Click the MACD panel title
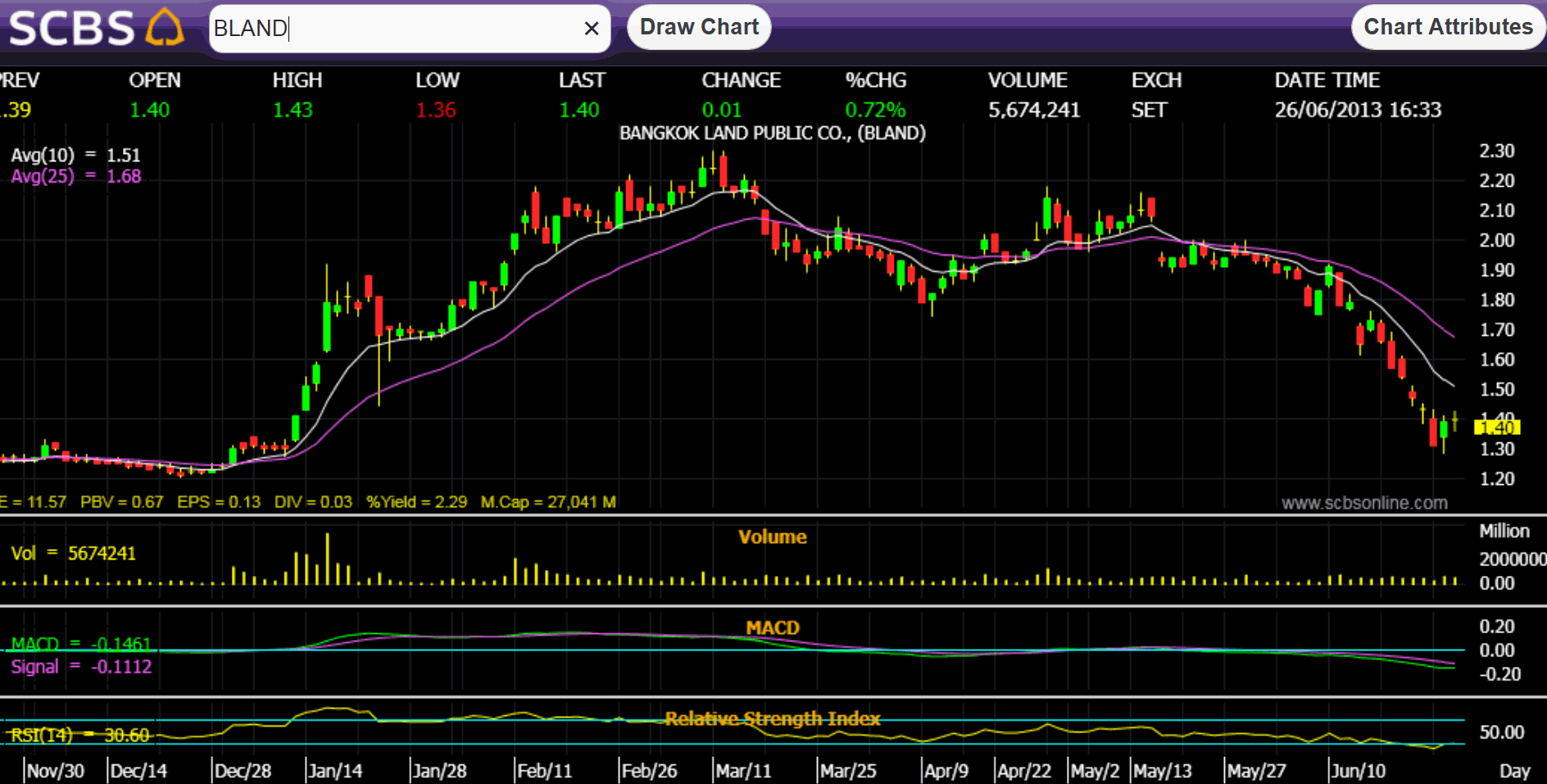Screen dimensions: 1547x784 [772, 628]
